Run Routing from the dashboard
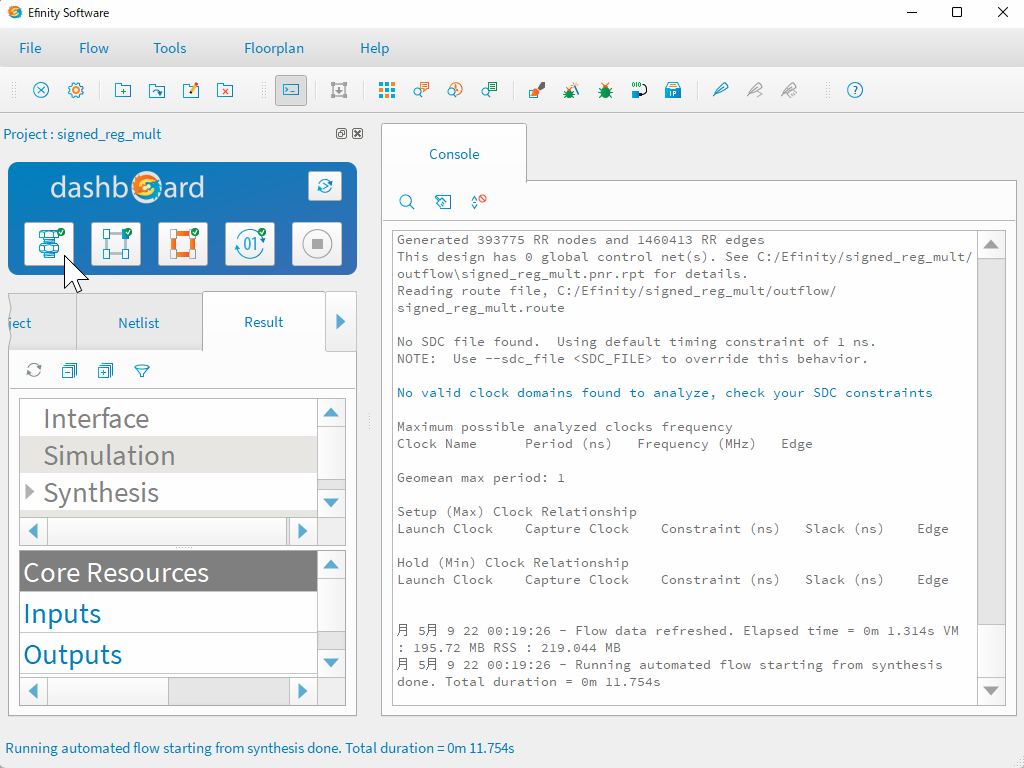Image resolution: width=1024 pixels, height=768 pixels. pyautogui.click(x=183, y=244)
